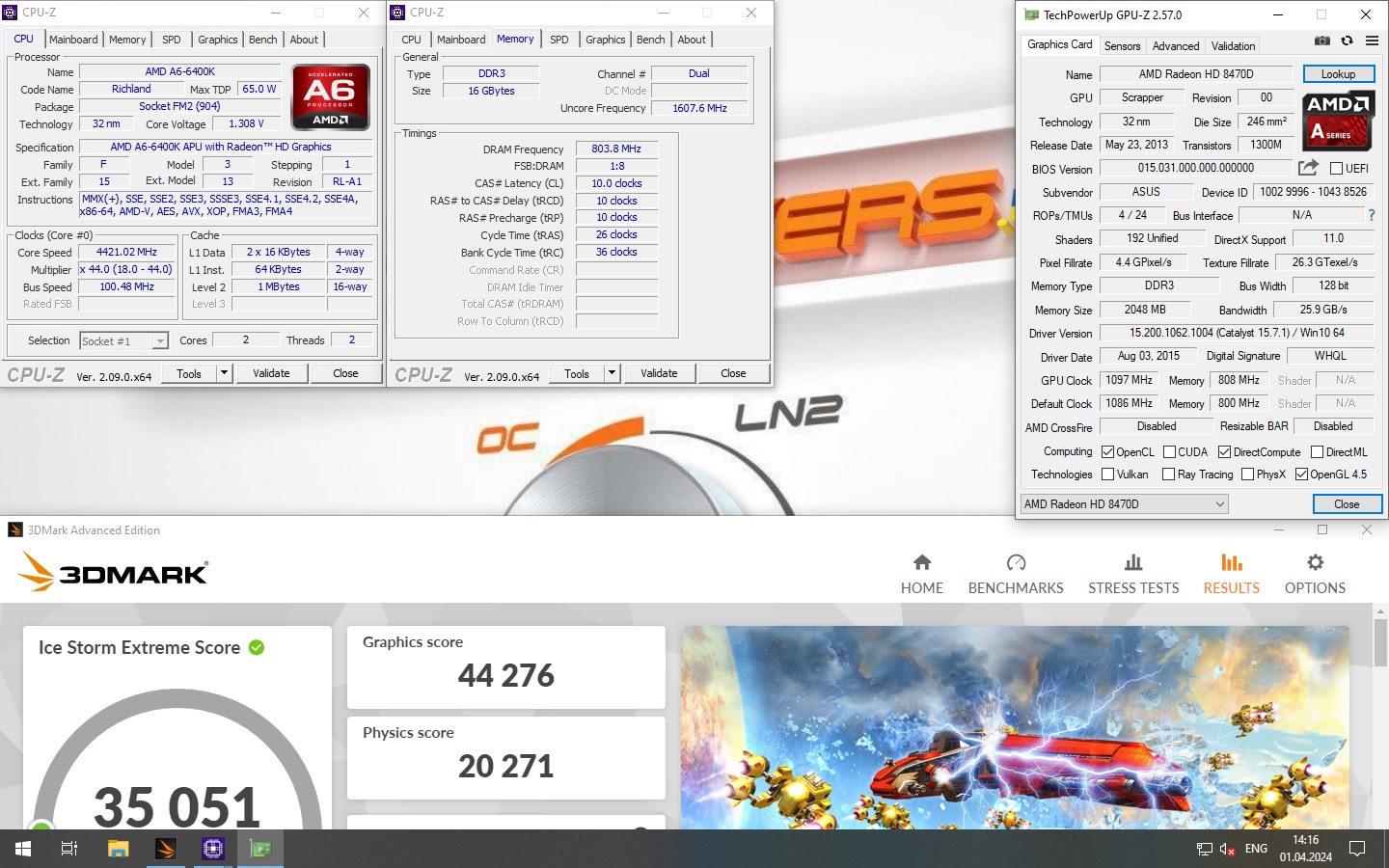
Task: Switch to CPU-Z taskbar icon
Action: [212, 849]
